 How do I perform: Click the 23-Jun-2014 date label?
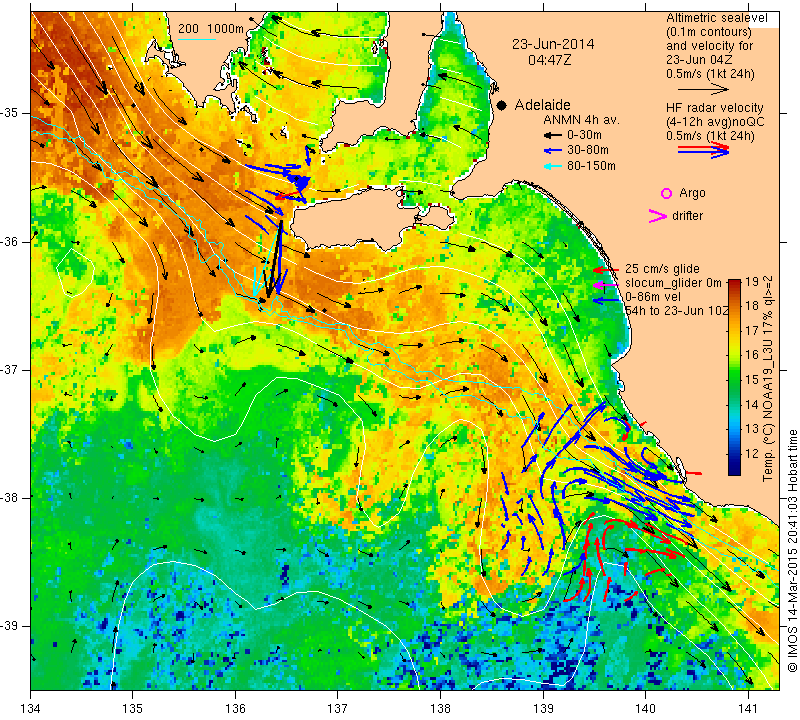point(553,44)
